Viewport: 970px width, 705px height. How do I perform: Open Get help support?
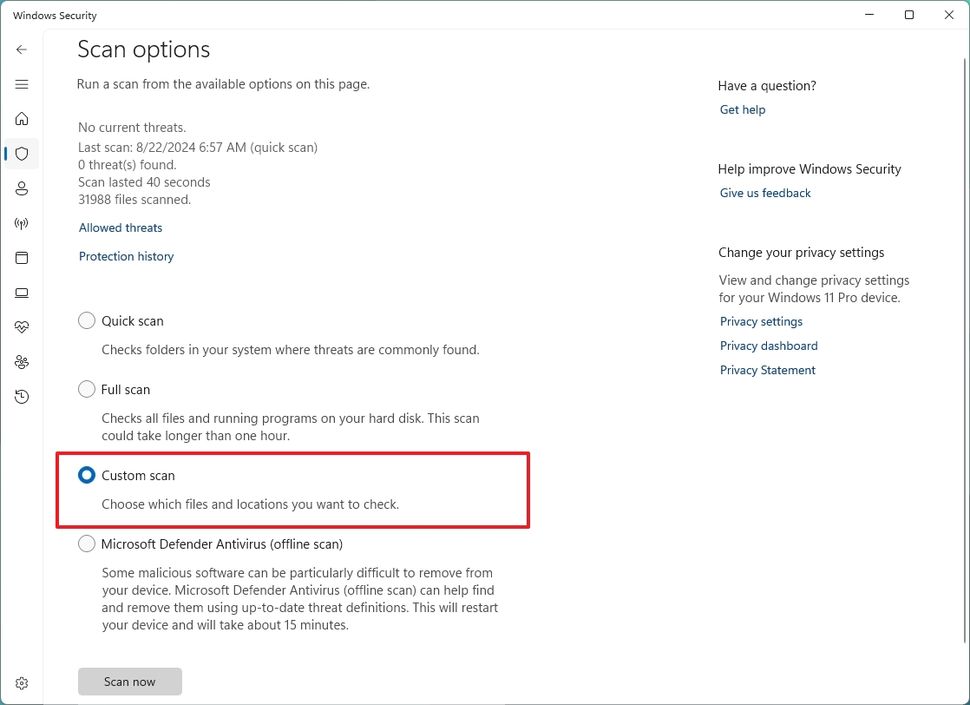click(742, 109)
